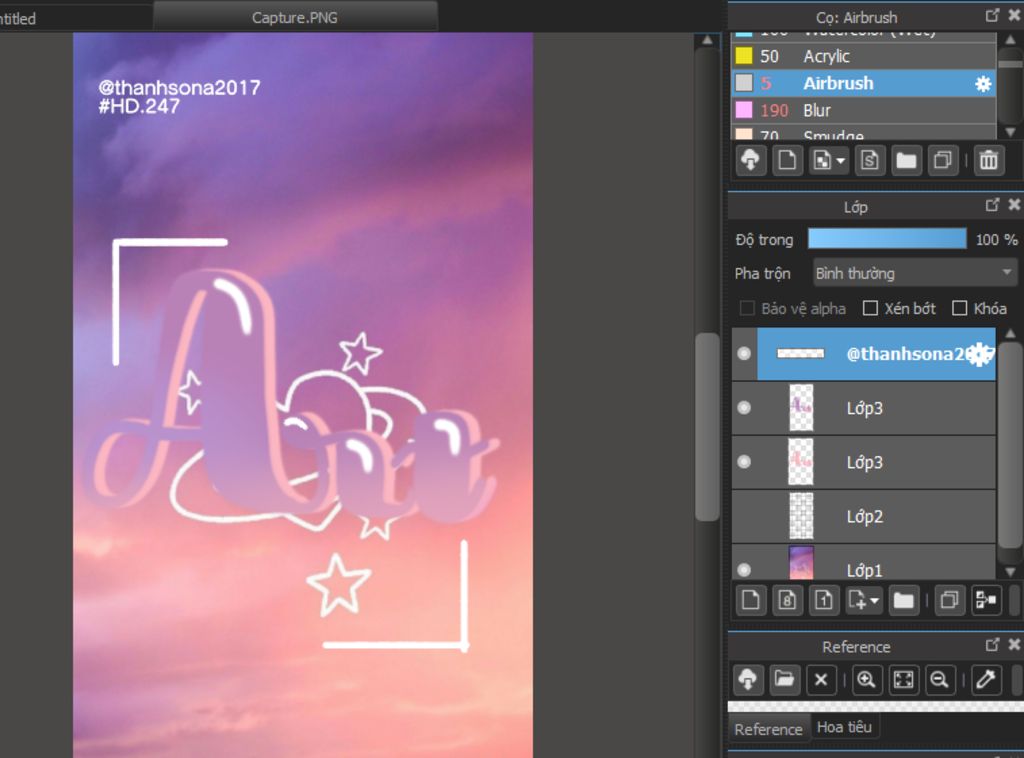The height and width of the screenshot is (758, 1024).
Task: Add a new 8-bit layer
Action: pyautogui.click(x=787, y=600)
